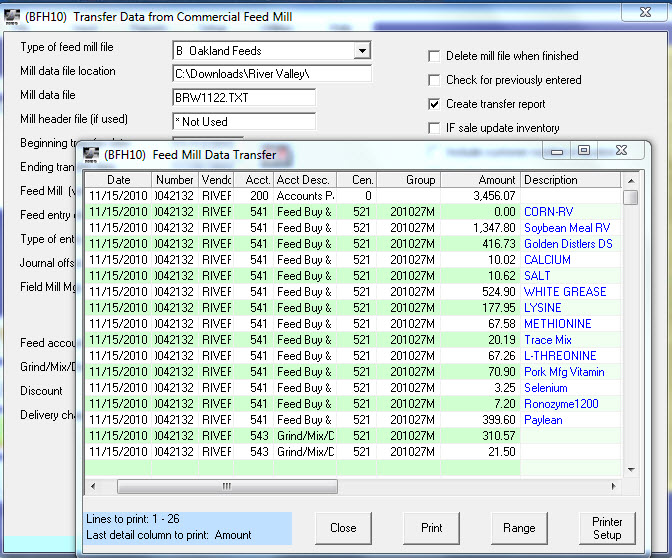The height and width of the screenshot is (558, 672).
Task: Click the vertical scrollbar down arrow
Action: coord(630,467)
